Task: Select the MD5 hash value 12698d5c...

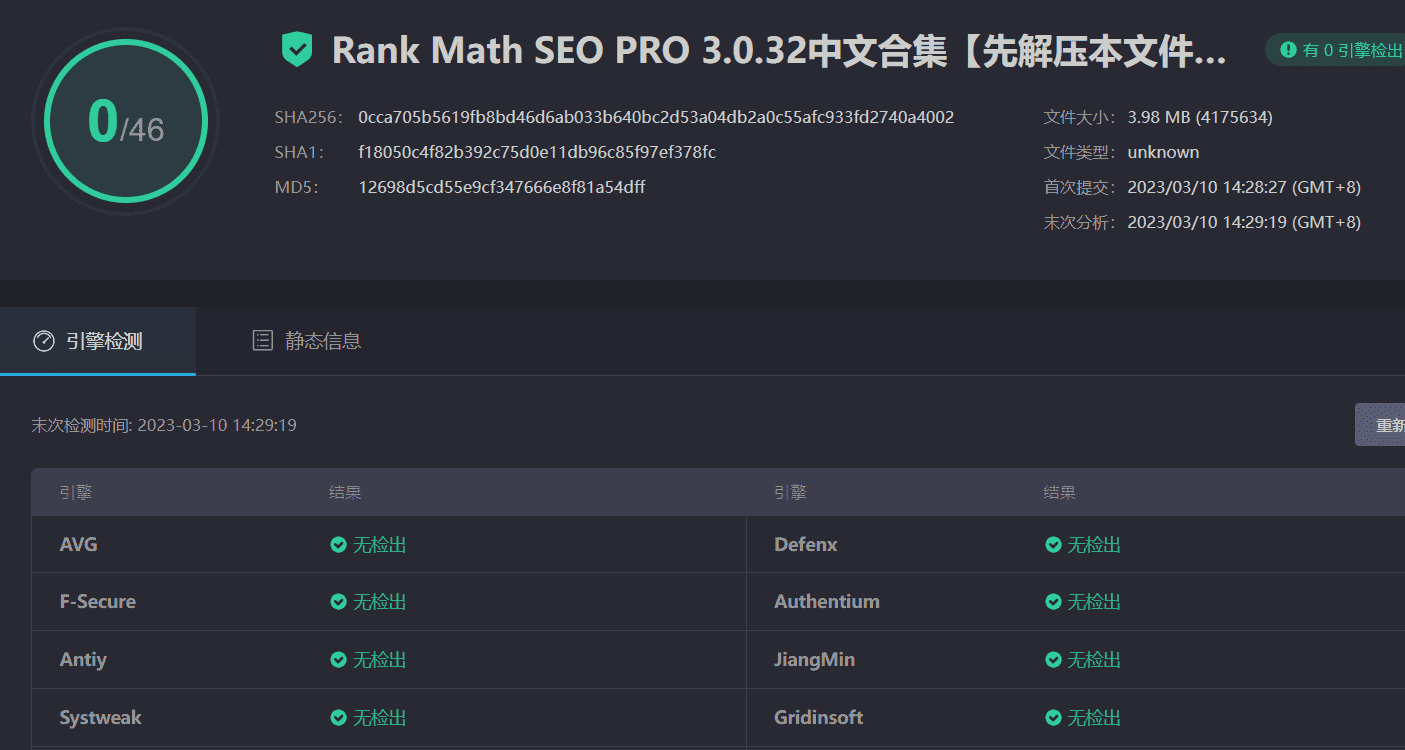Action: point(502,187)
